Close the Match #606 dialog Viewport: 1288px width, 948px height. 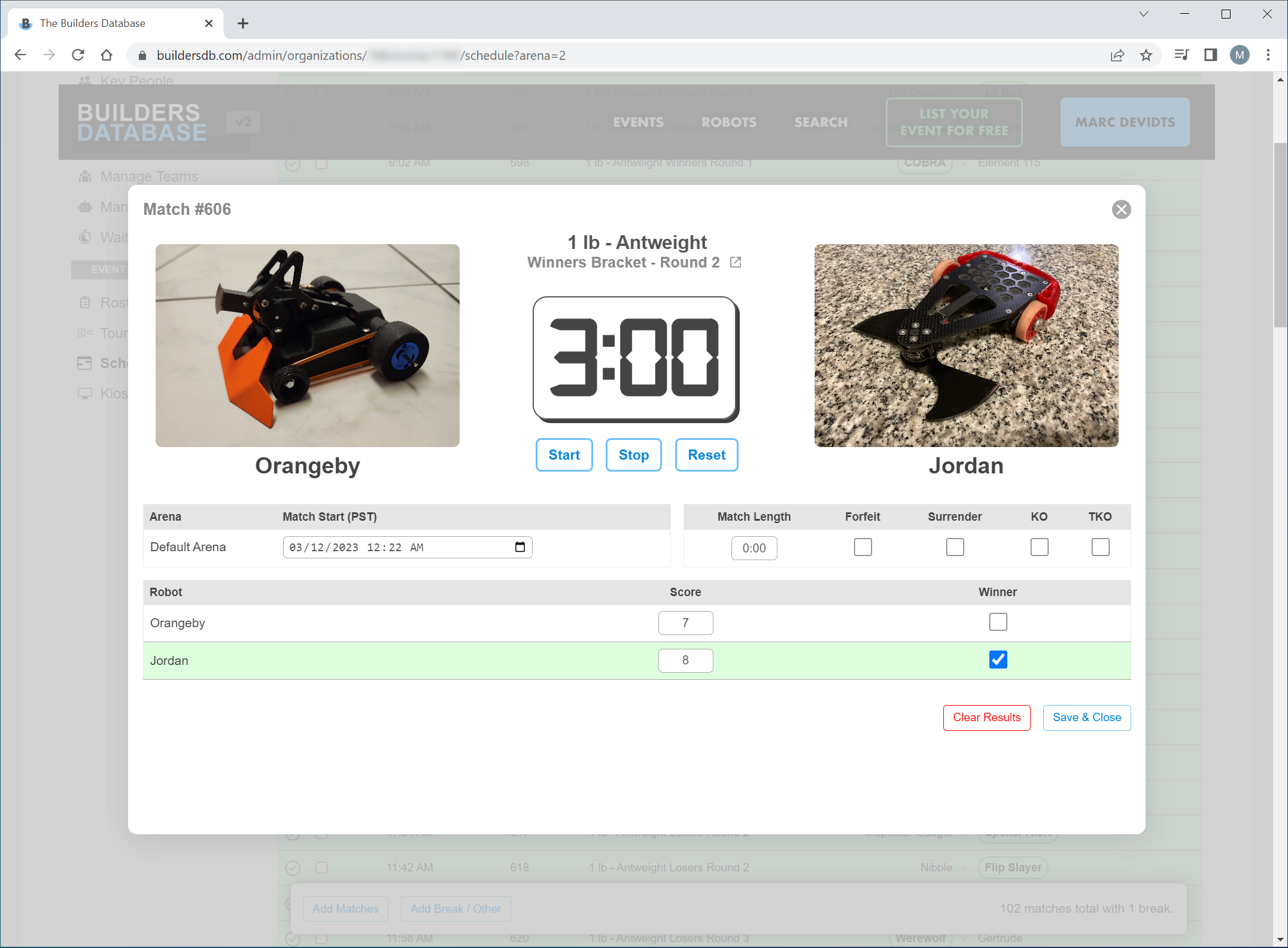(x=1121, y=209)
